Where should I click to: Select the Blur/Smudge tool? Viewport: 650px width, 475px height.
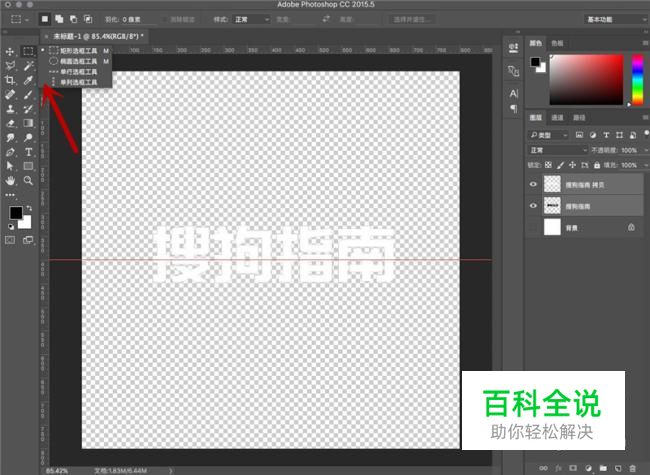10,138
